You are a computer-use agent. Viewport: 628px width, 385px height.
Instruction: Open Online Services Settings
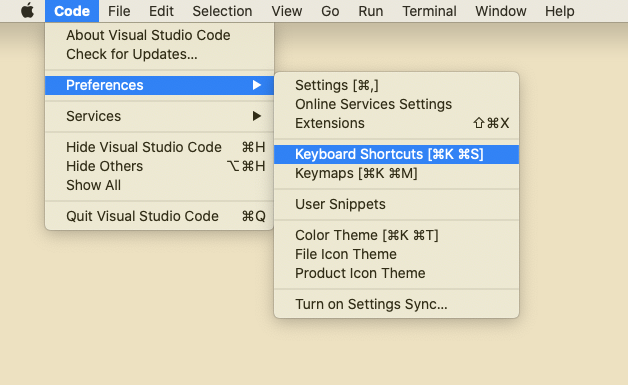(x=397, y=104)
